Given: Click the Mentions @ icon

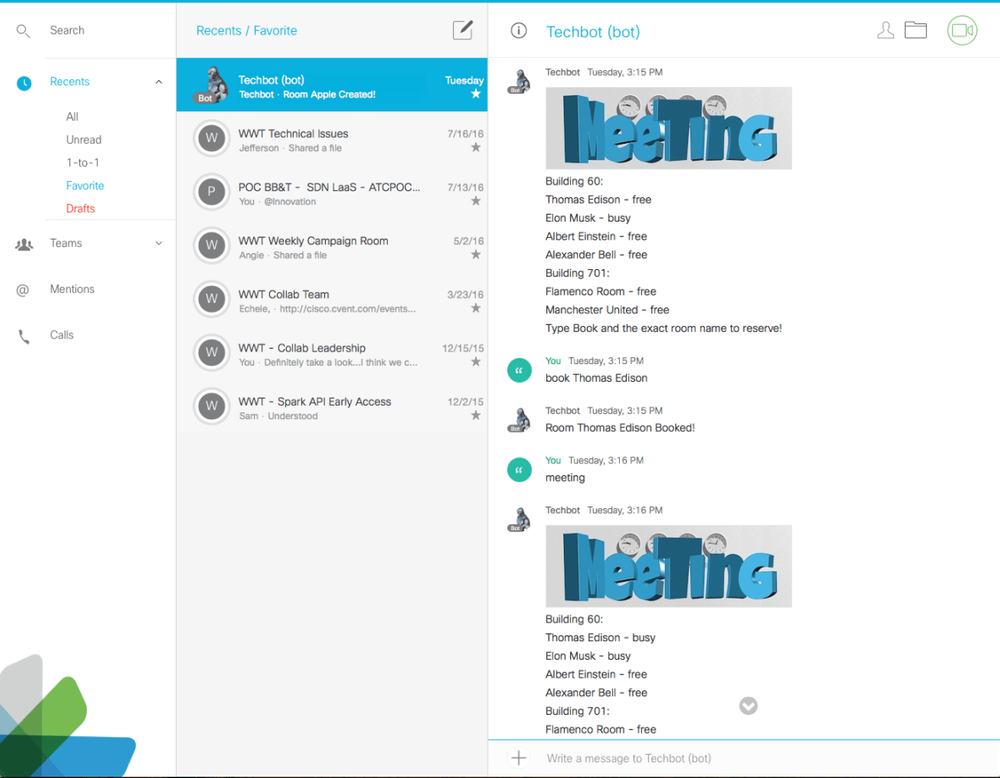Looking at the screenshot, I should click(22, 290).
